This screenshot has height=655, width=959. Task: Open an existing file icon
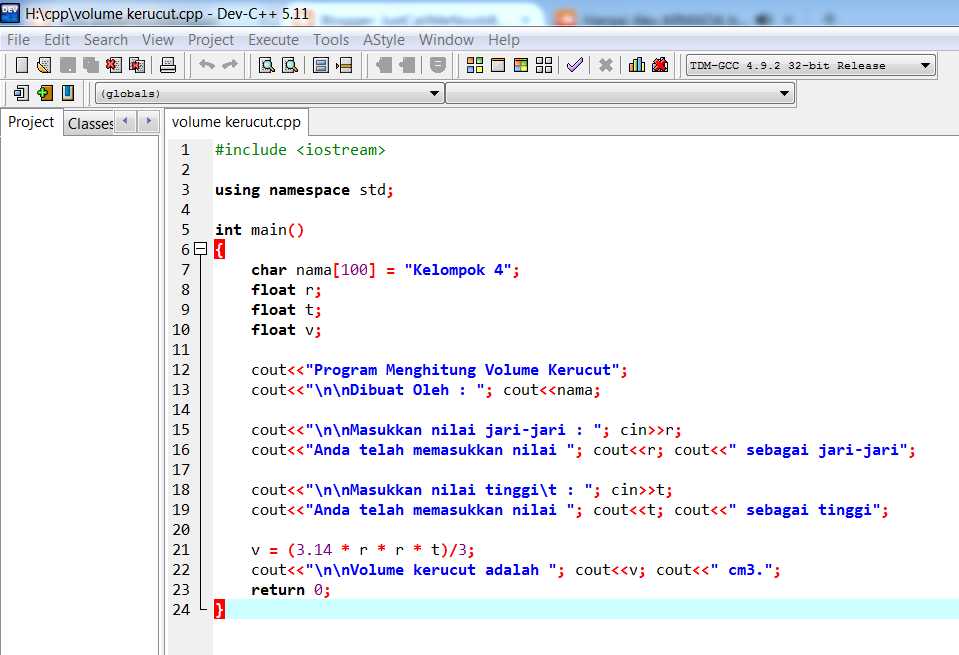(x=44, y=65)
